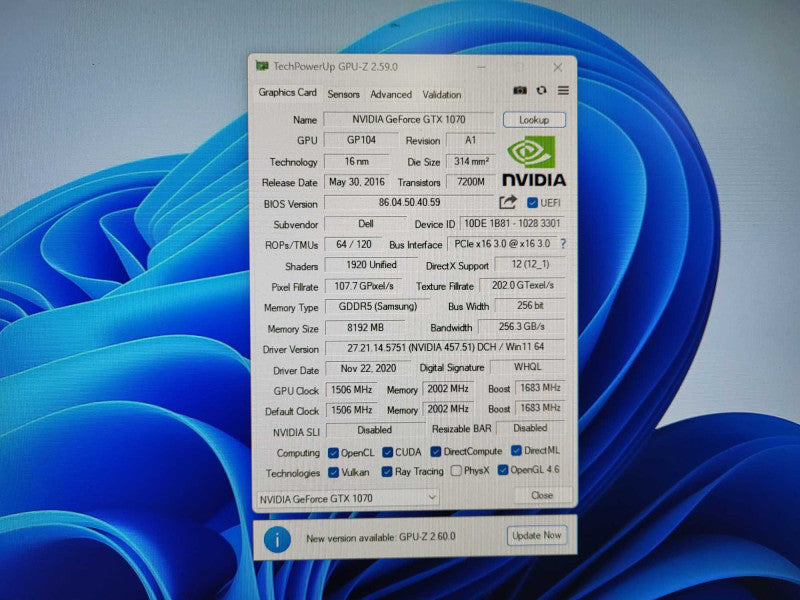Click the GPU Clock value 1506 MHz
Screen dimensions: 800x600
click(x=352, y=390)
